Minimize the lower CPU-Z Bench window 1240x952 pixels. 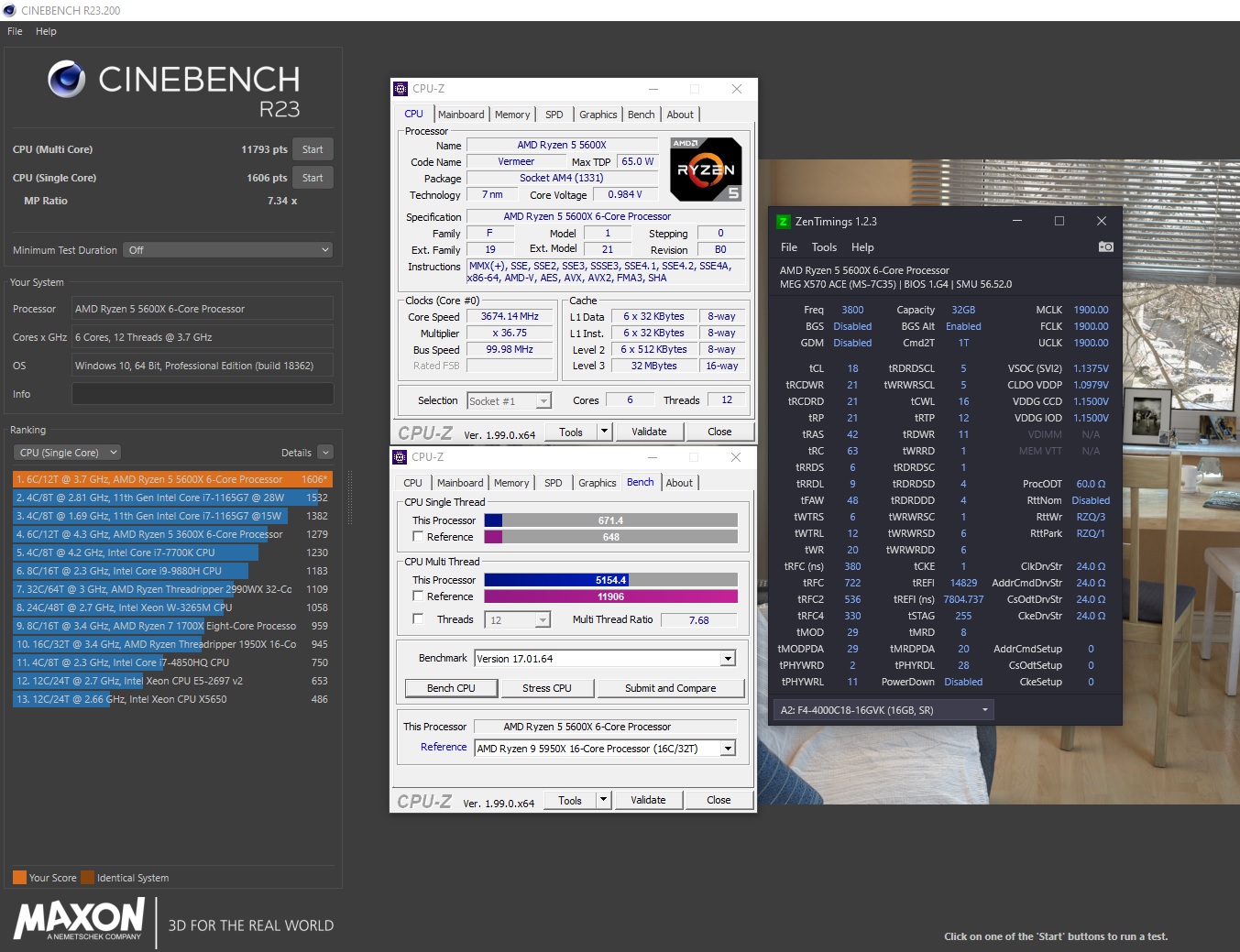653,457
